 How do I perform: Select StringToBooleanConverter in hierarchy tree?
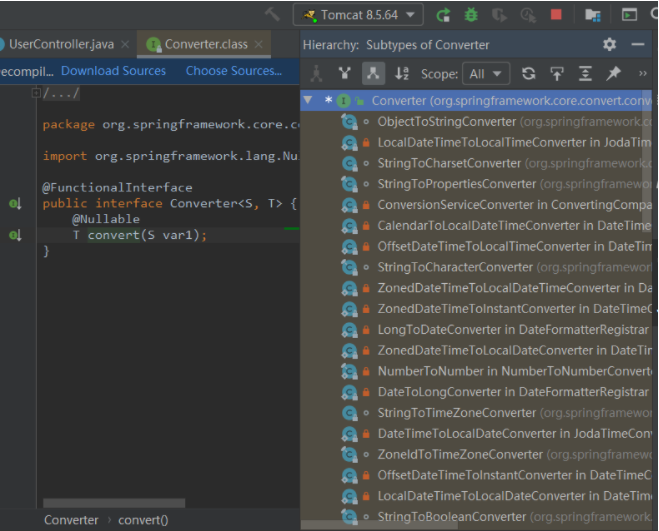451,517
